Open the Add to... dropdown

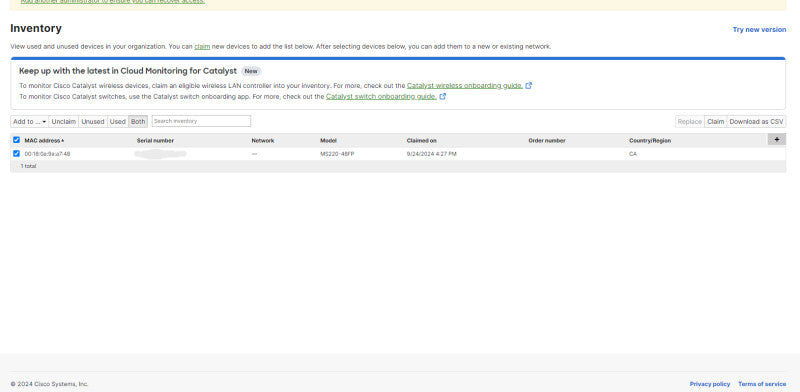click(x=30, y=121)
